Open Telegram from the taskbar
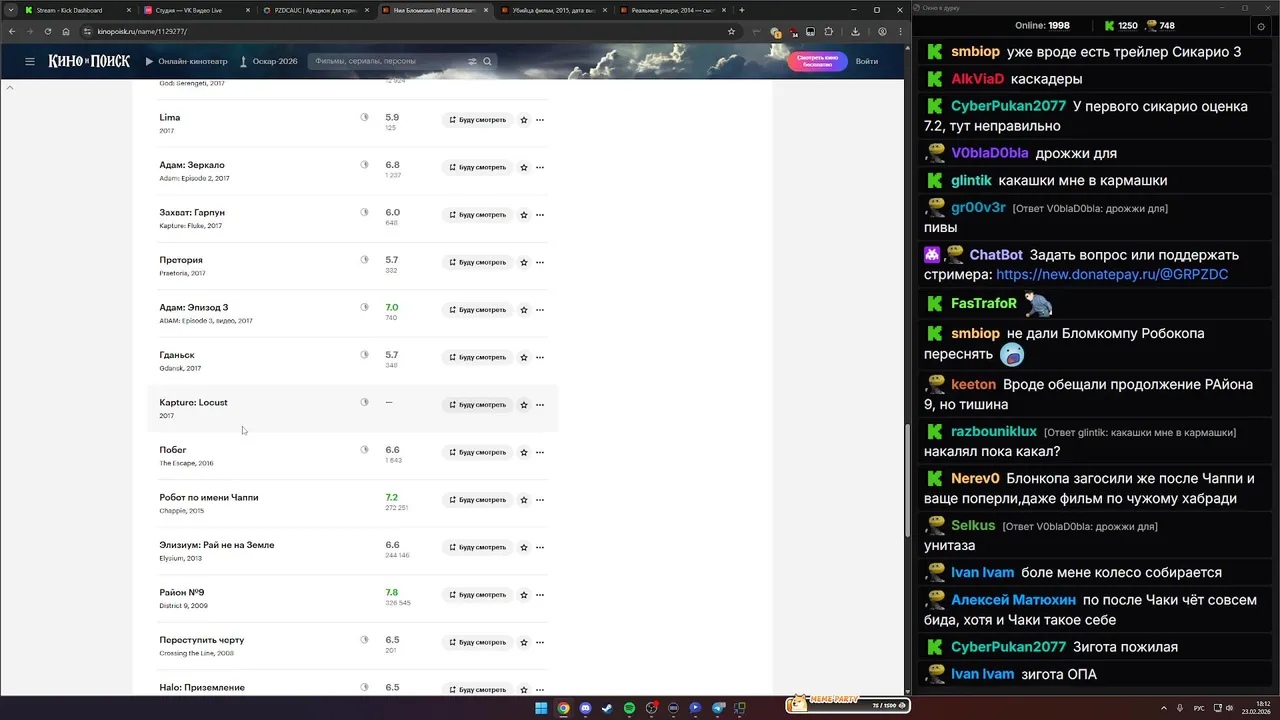 pos(718,708)
